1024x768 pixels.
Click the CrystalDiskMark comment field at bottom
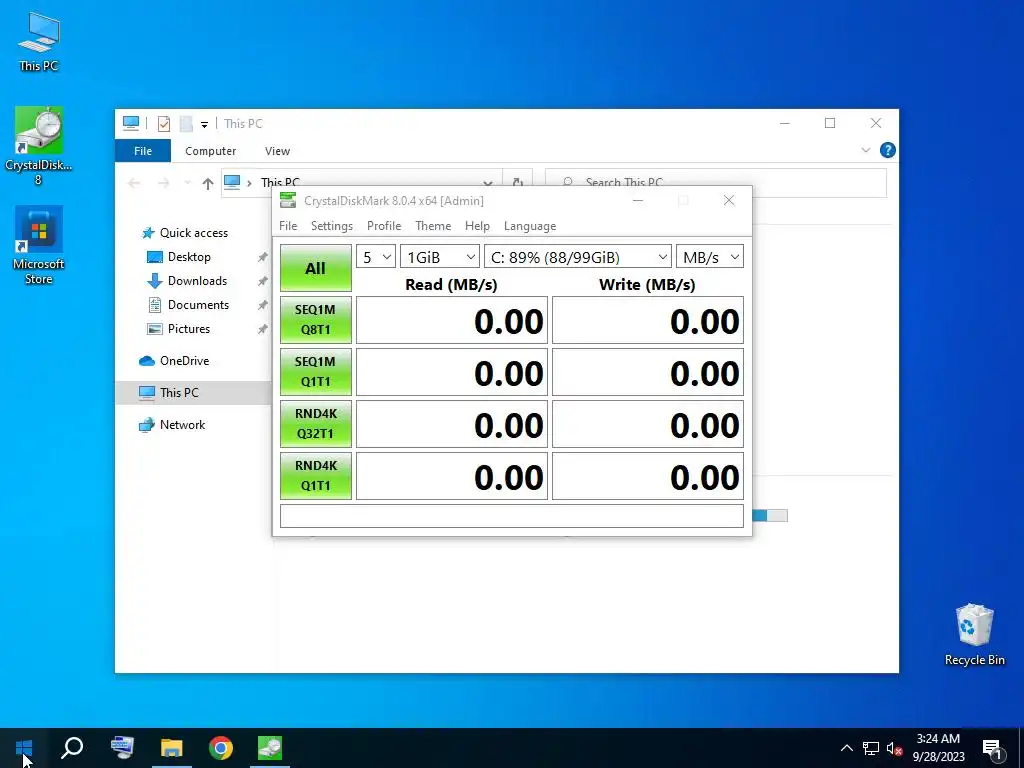pos(512,516)
